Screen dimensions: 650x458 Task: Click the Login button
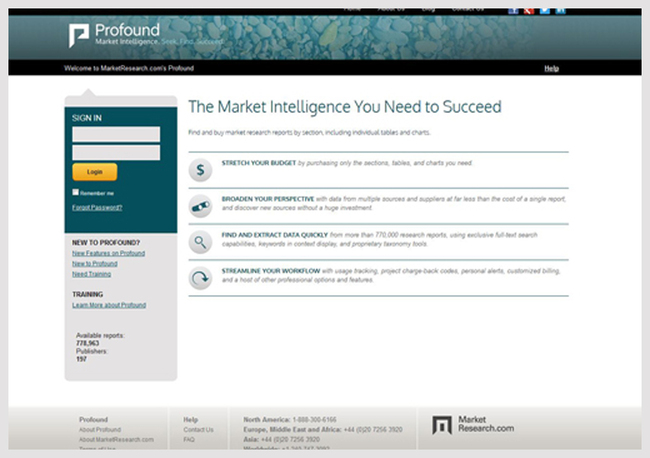coord(95,172)
